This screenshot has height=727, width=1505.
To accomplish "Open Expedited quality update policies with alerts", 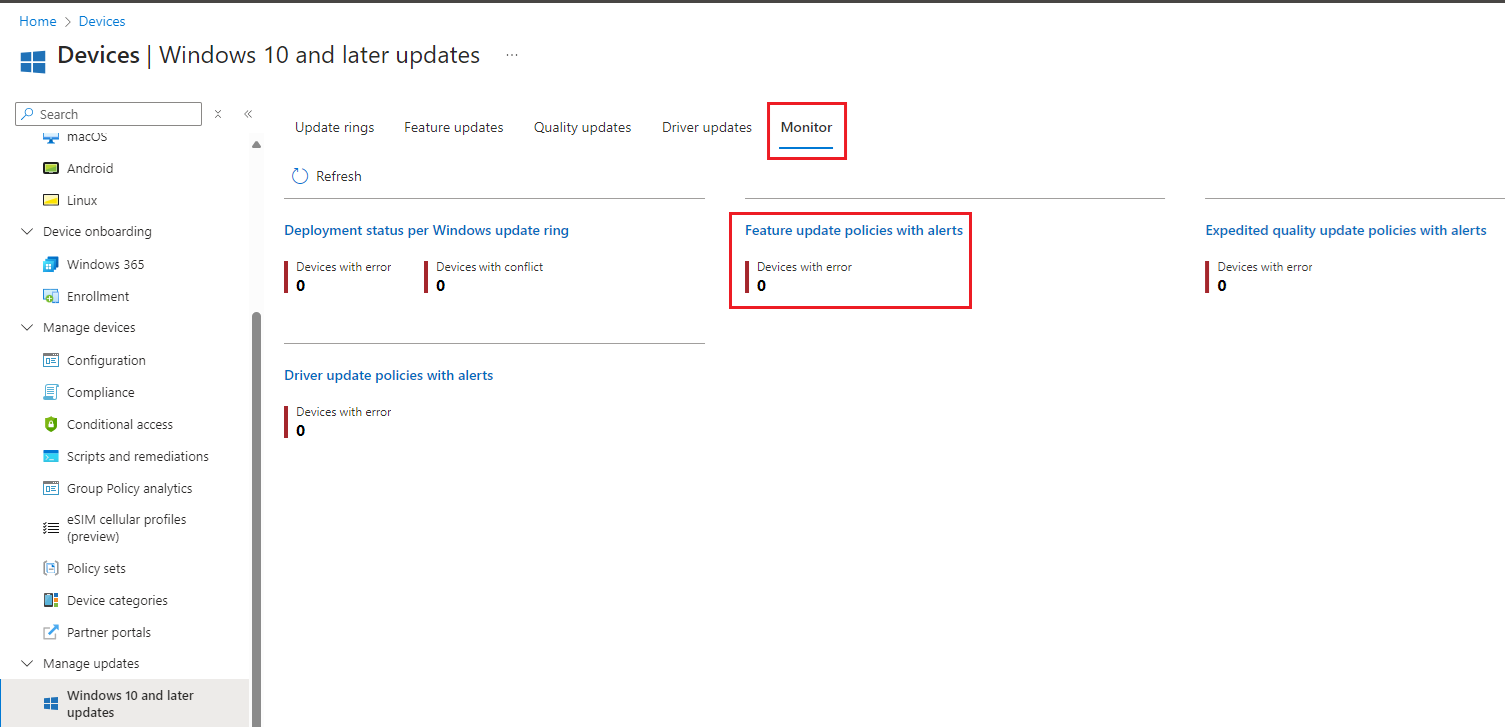I will [x=1346, y=230].
